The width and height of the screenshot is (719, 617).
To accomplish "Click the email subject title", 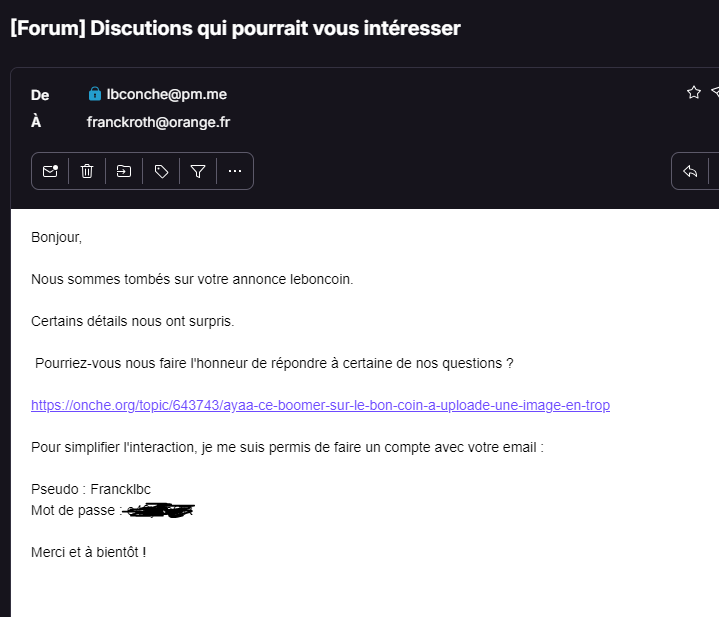I will click(235, 28).
